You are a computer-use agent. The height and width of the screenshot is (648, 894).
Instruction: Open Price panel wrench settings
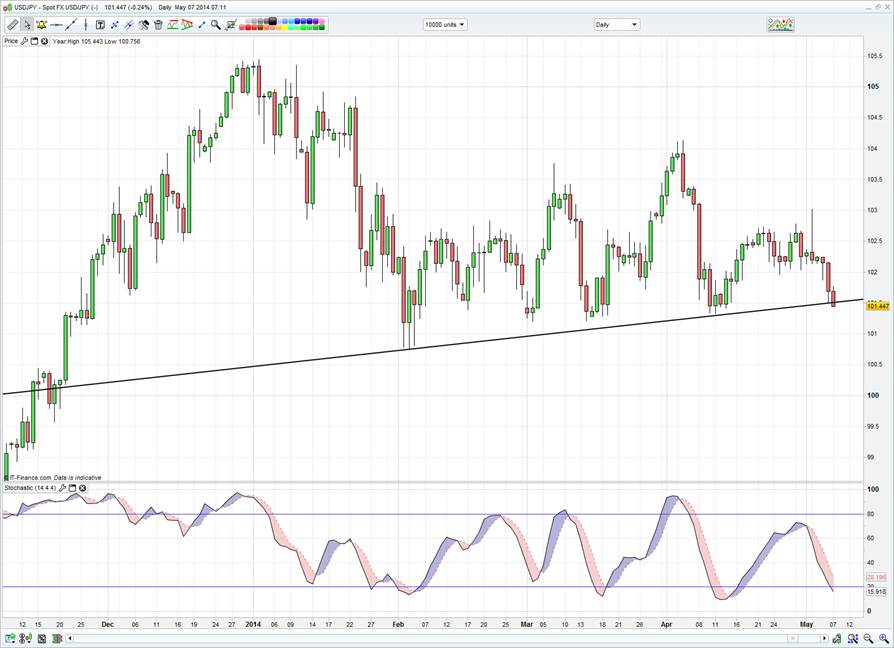(24, 41)
